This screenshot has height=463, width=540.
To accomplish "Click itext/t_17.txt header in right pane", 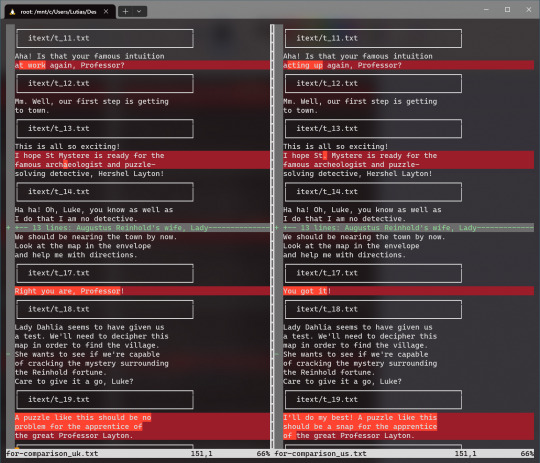I will point(373,273).
